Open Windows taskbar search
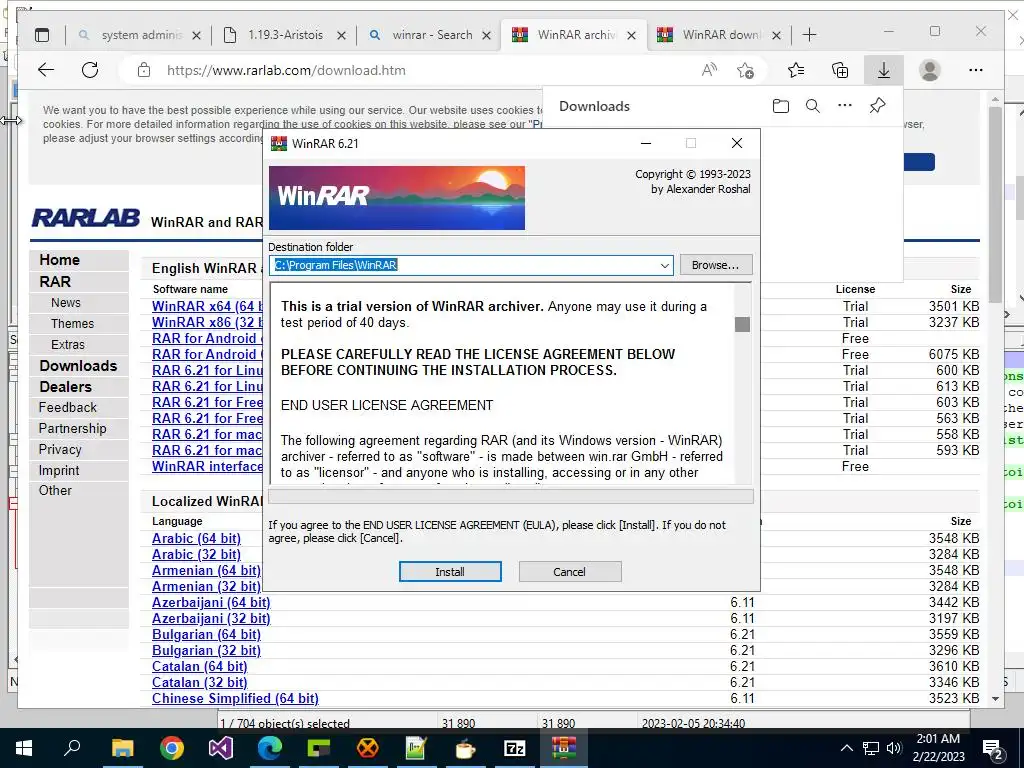The image size is (1024, 768). pos(72,748)
